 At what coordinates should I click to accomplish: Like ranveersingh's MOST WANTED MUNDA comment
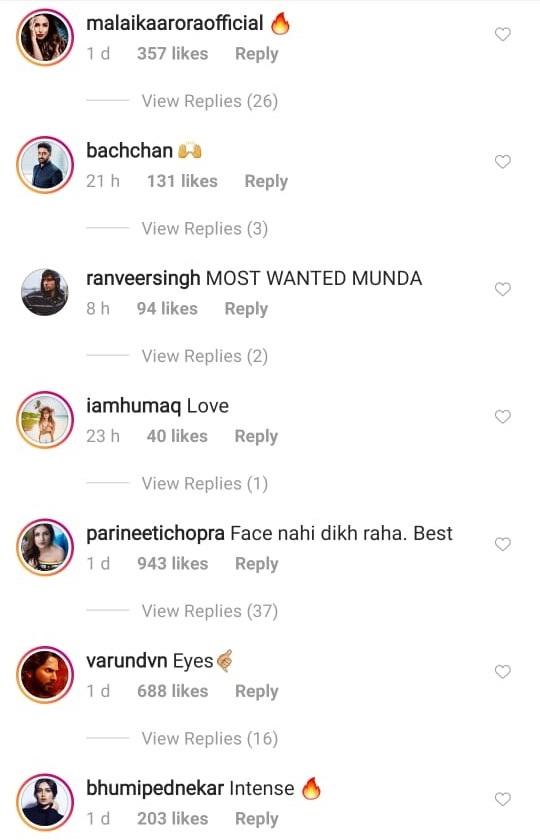[502, 289]
